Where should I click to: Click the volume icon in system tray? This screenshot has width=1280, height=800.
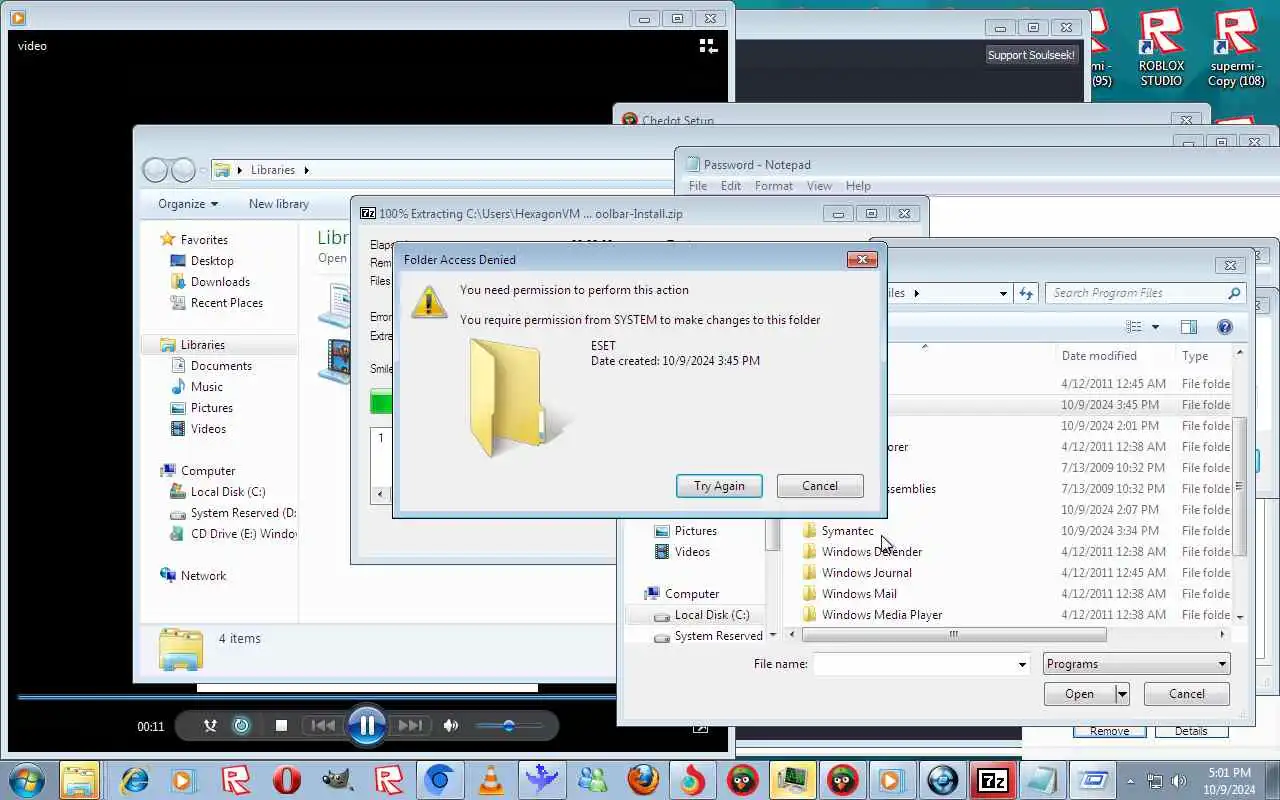pos(1178,781)
